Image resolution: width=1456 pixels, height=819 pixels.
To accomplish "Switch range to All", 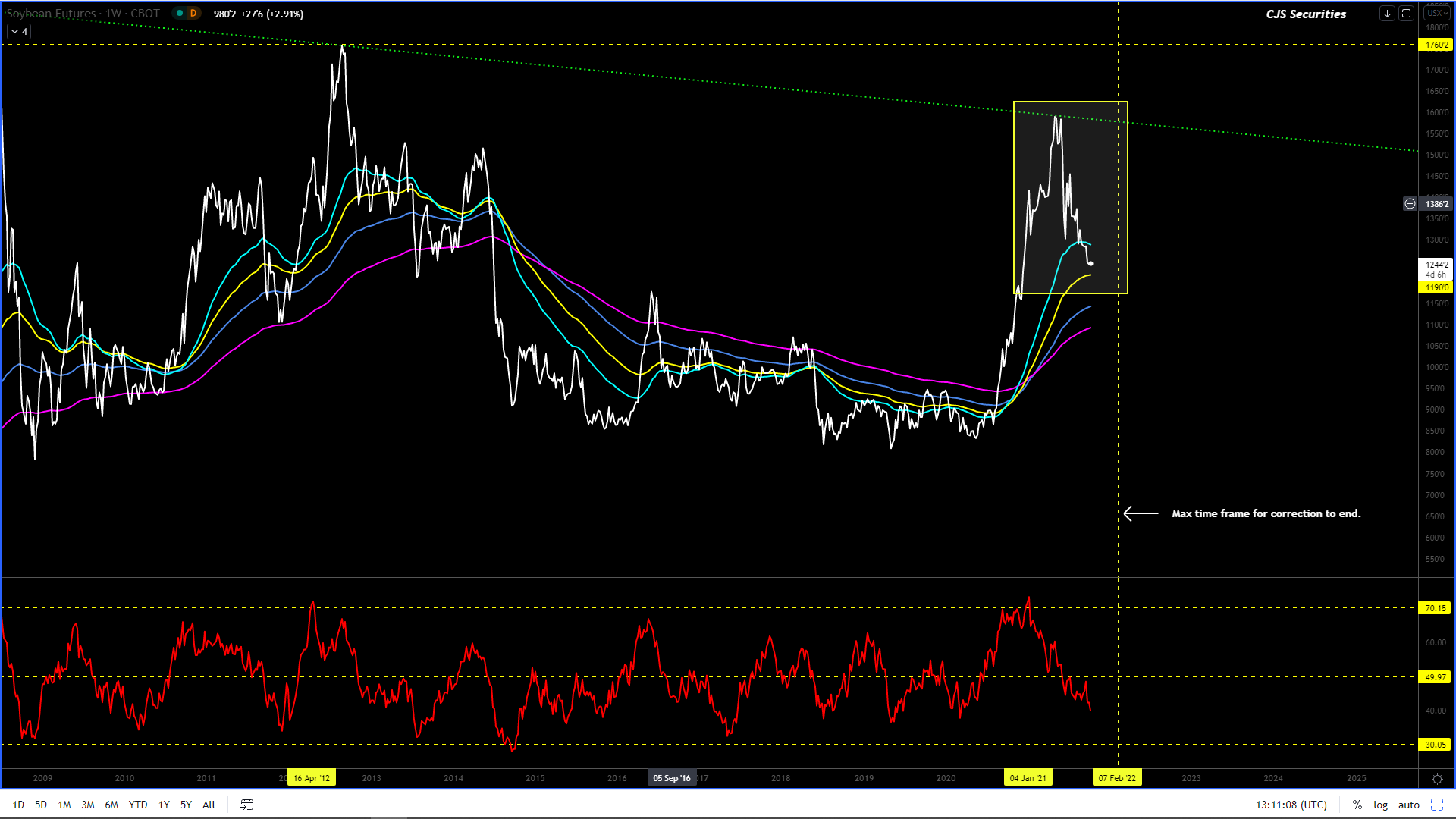I will (209, 805).
